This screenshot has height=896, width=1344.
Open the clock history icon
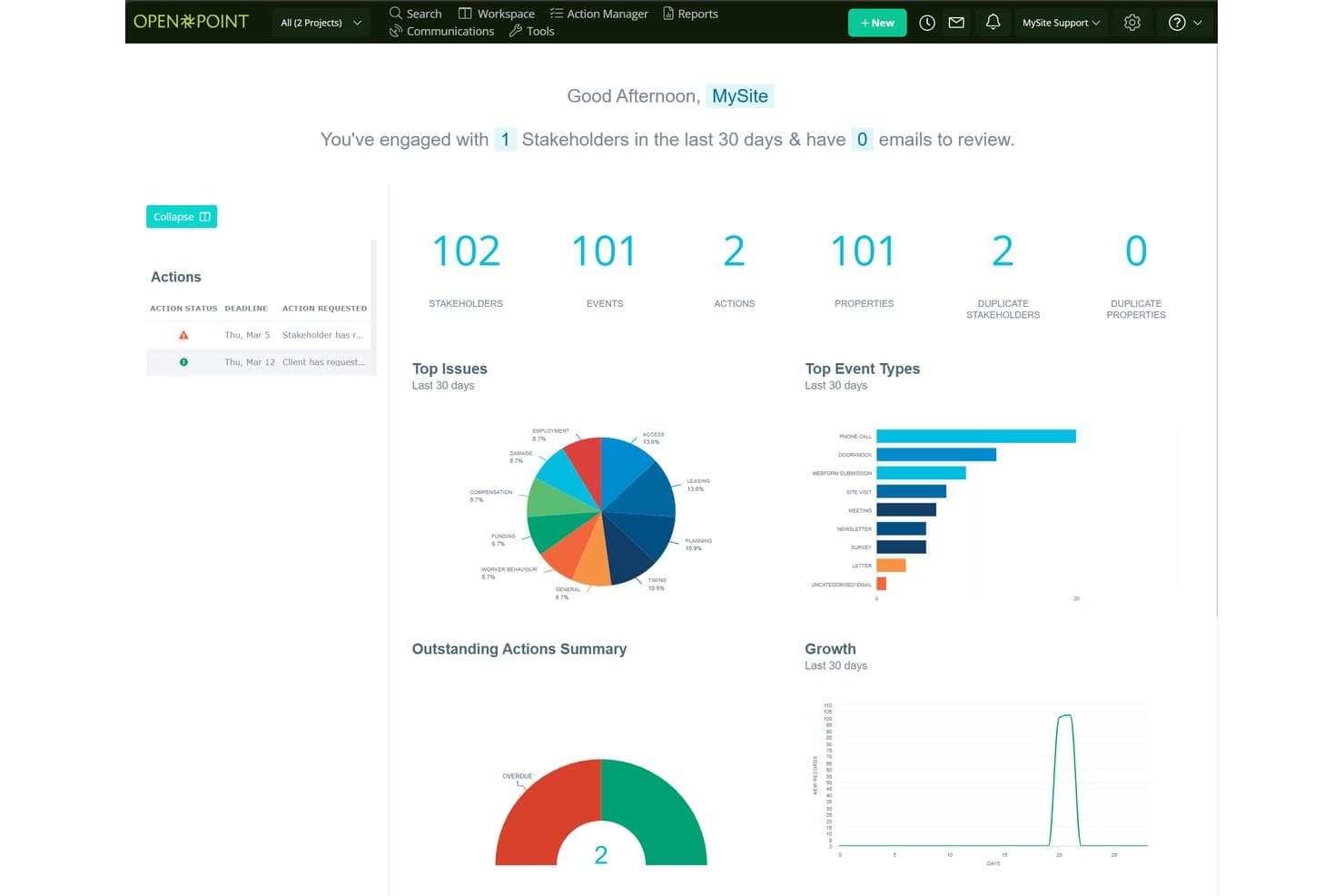(926, 23)
